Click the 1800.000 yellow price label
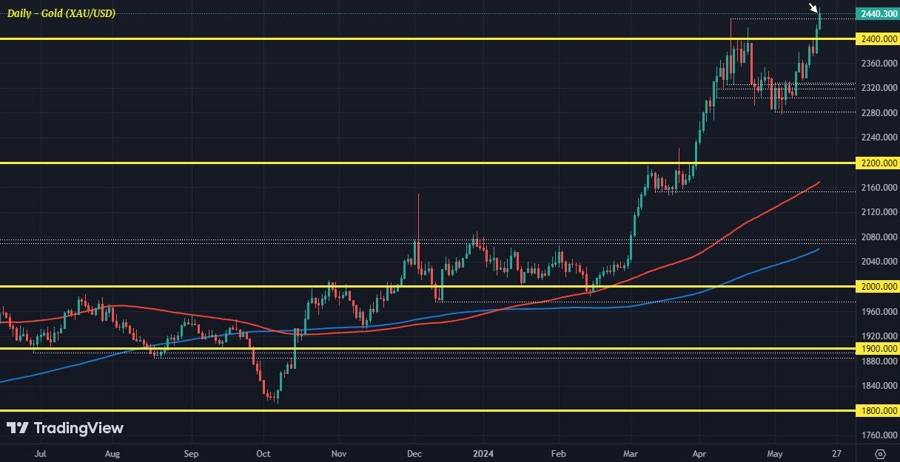Viewport: 900px width, 462px height. coord(877,411)
